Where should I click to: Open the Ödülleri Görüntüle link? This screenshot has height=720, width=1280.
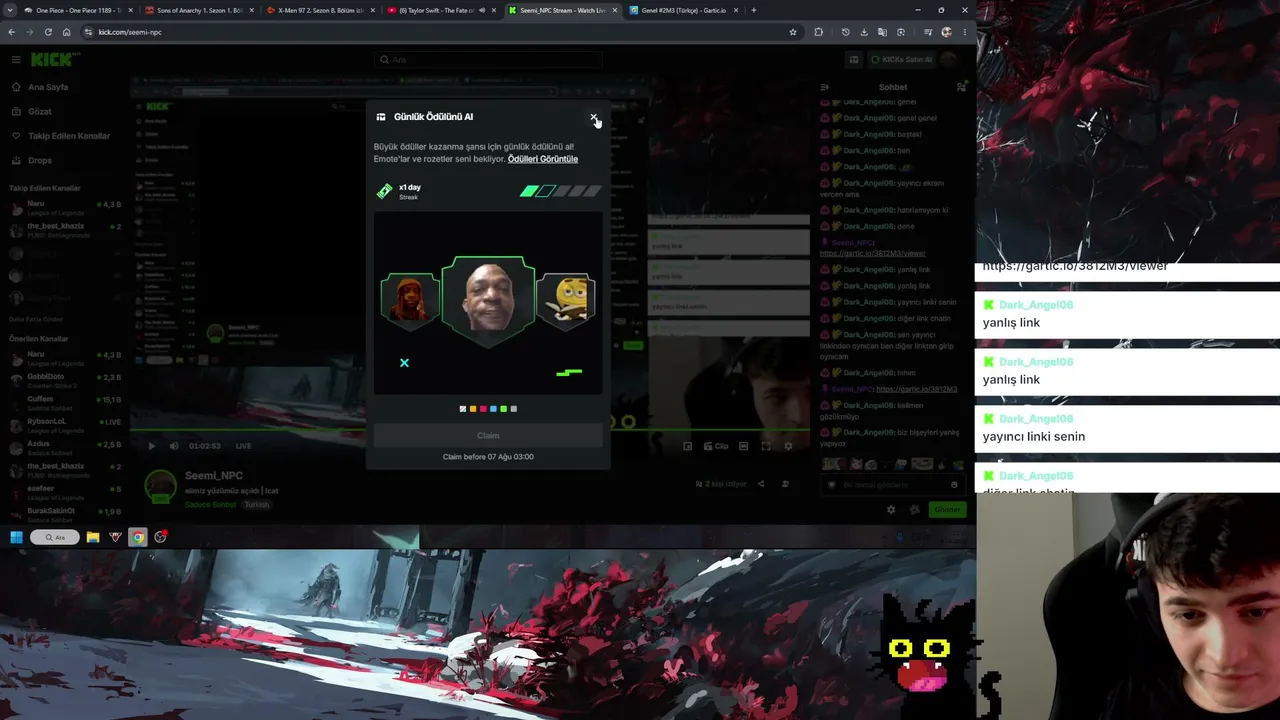[x=543, y=159]
